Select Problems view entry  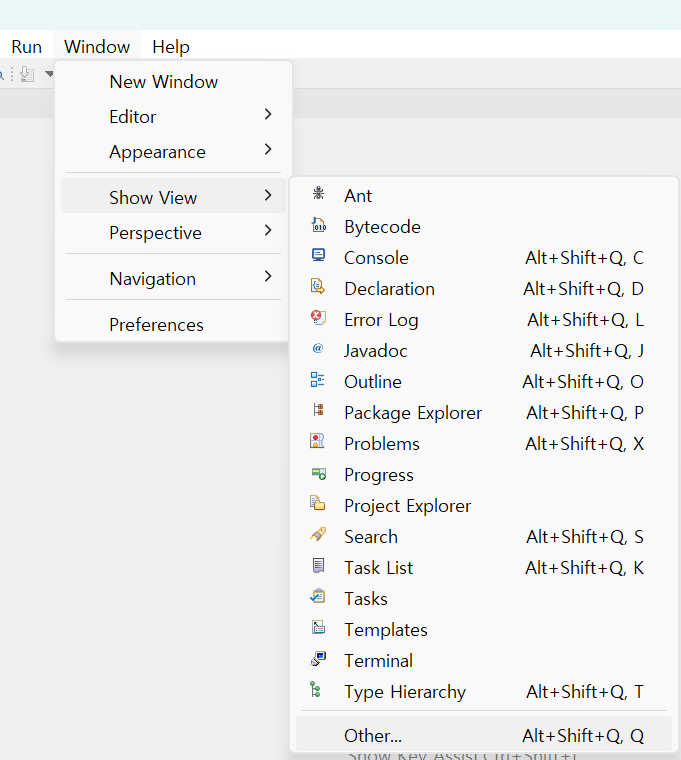[x=484, y=444]
